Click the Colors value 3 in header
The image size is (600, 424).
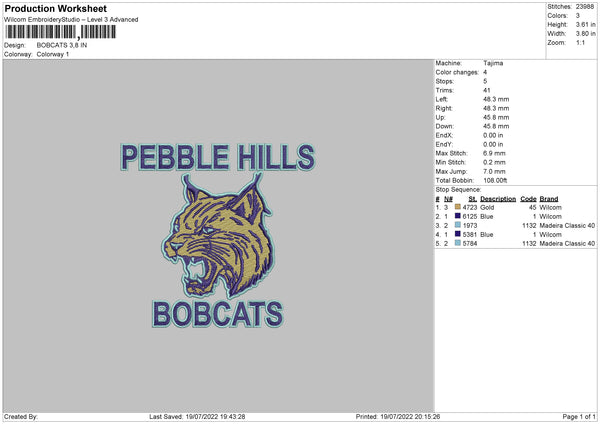(578, 16)
